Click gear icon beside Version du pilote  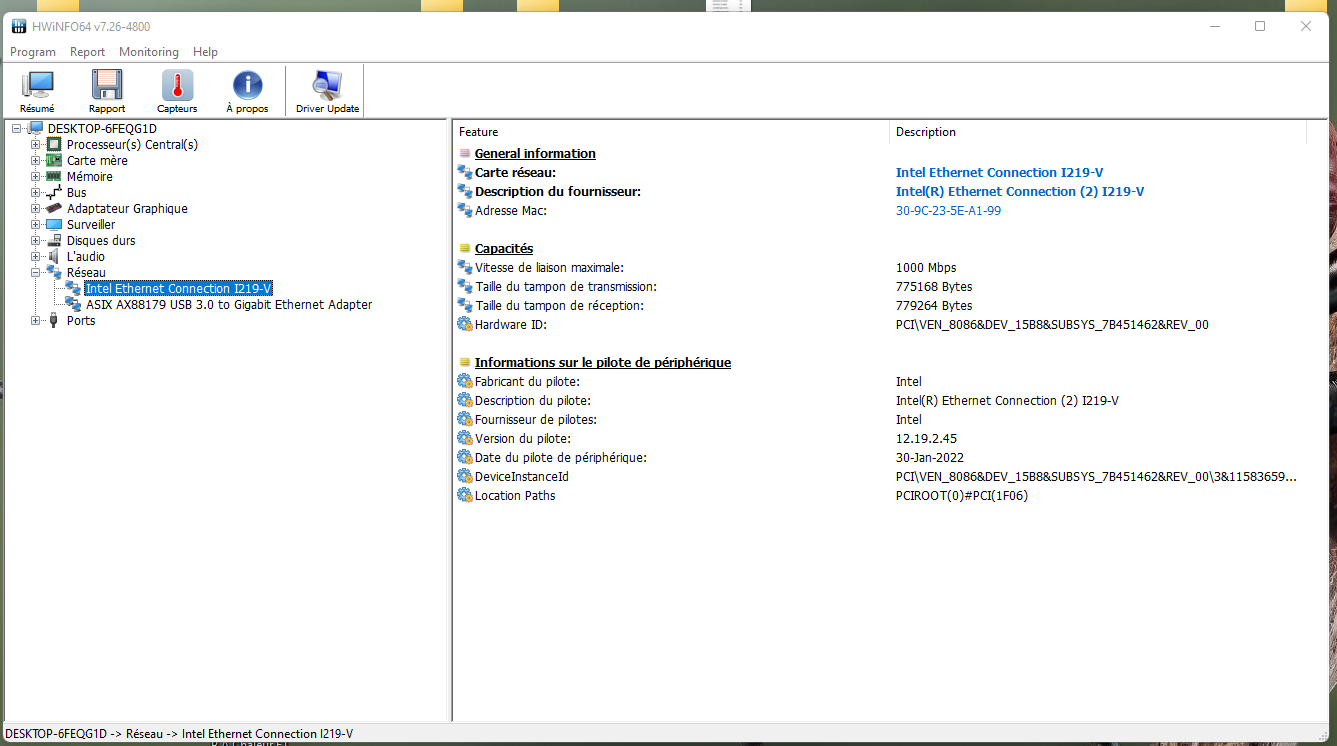click(464, 438)
